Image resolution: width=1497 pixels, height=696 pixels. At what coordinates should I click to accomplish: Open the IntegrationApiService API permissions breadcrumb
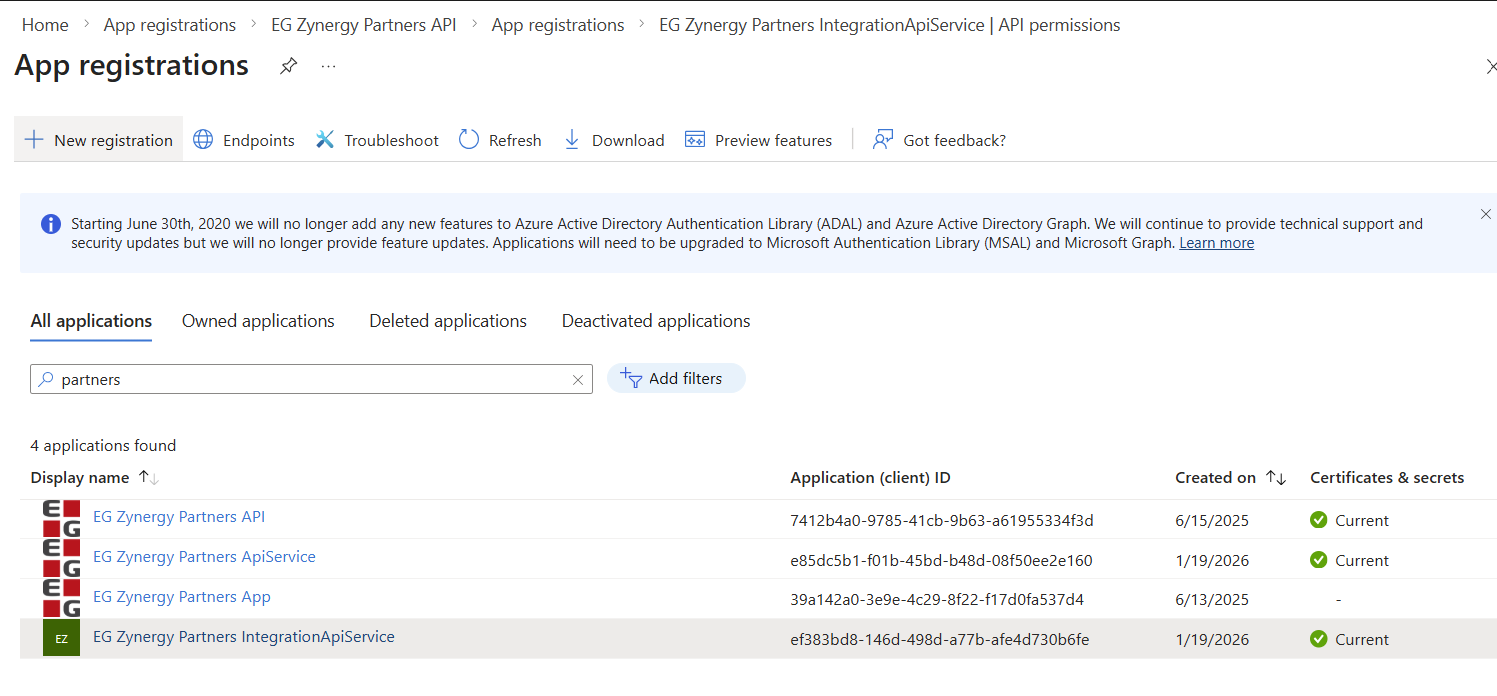(x=890, y=25)
